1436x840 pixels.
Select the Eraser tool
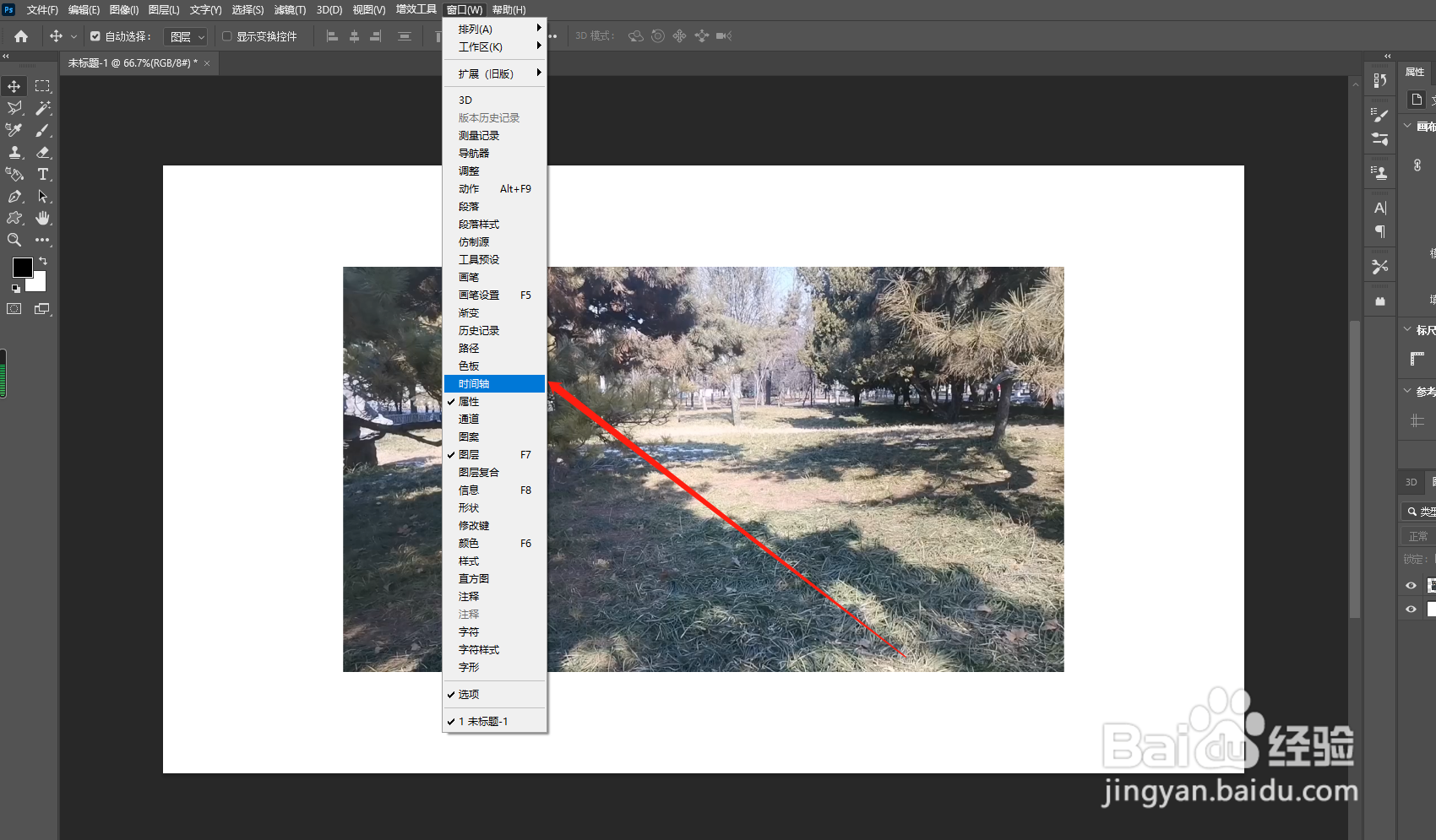click(42, 152)
